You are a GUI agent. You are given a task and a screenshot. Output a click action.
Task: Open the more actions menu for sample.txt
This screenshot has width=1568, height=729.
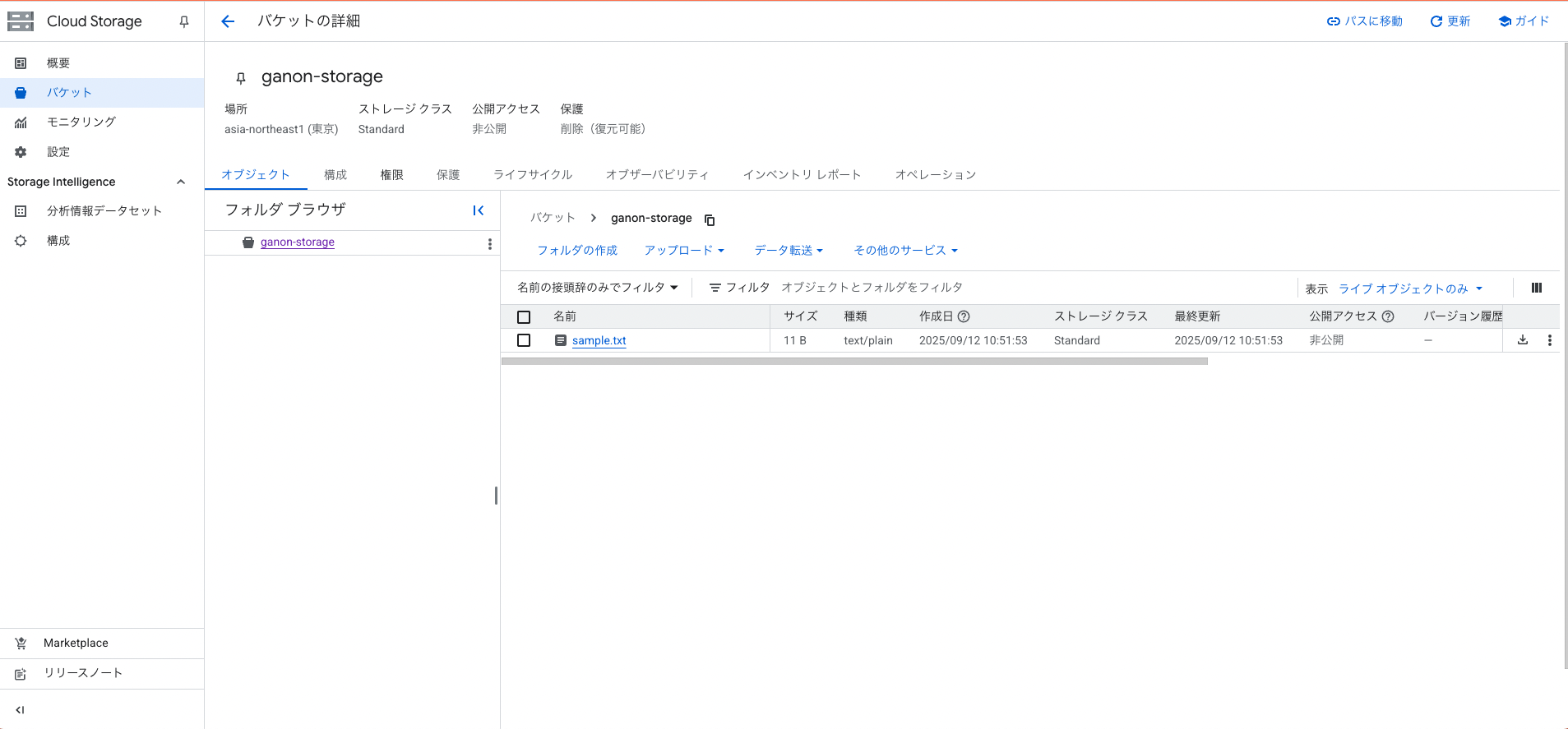(1549, 340)
